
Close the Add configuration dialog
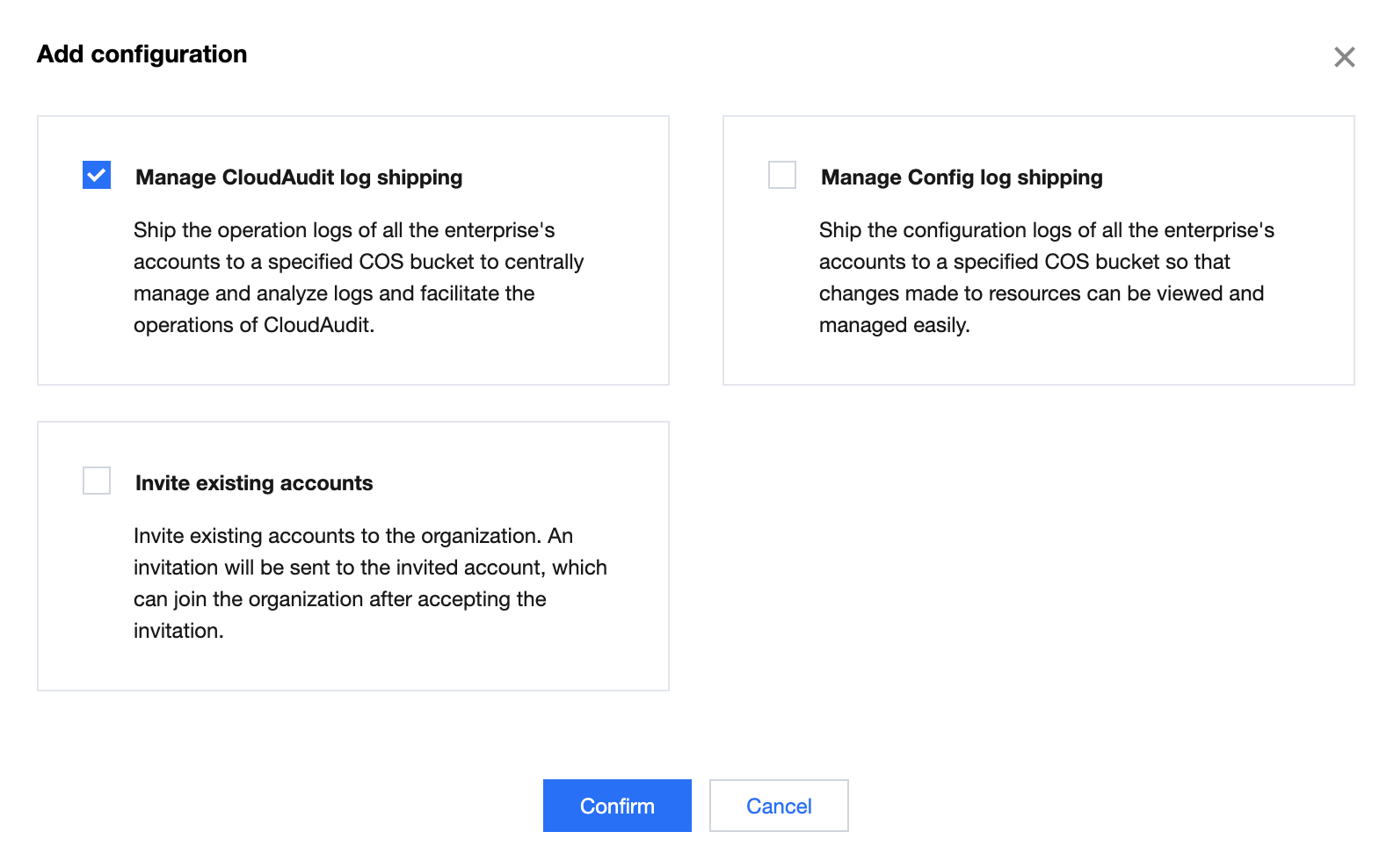(x=1344, y=57)
